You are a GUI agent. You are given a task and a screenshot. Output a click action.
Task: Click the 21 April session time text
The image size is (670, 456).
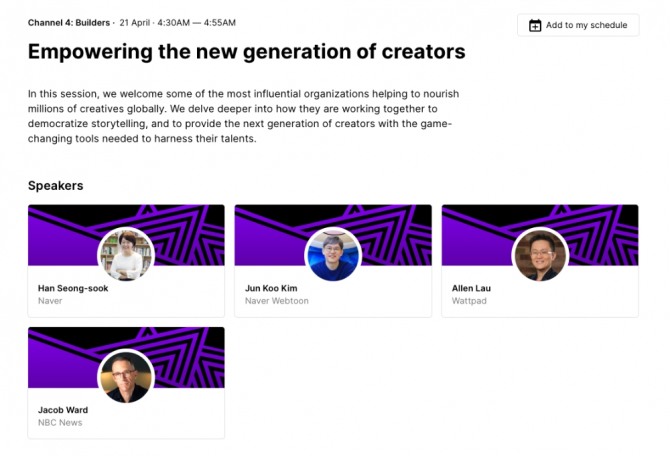click(178, 21)
